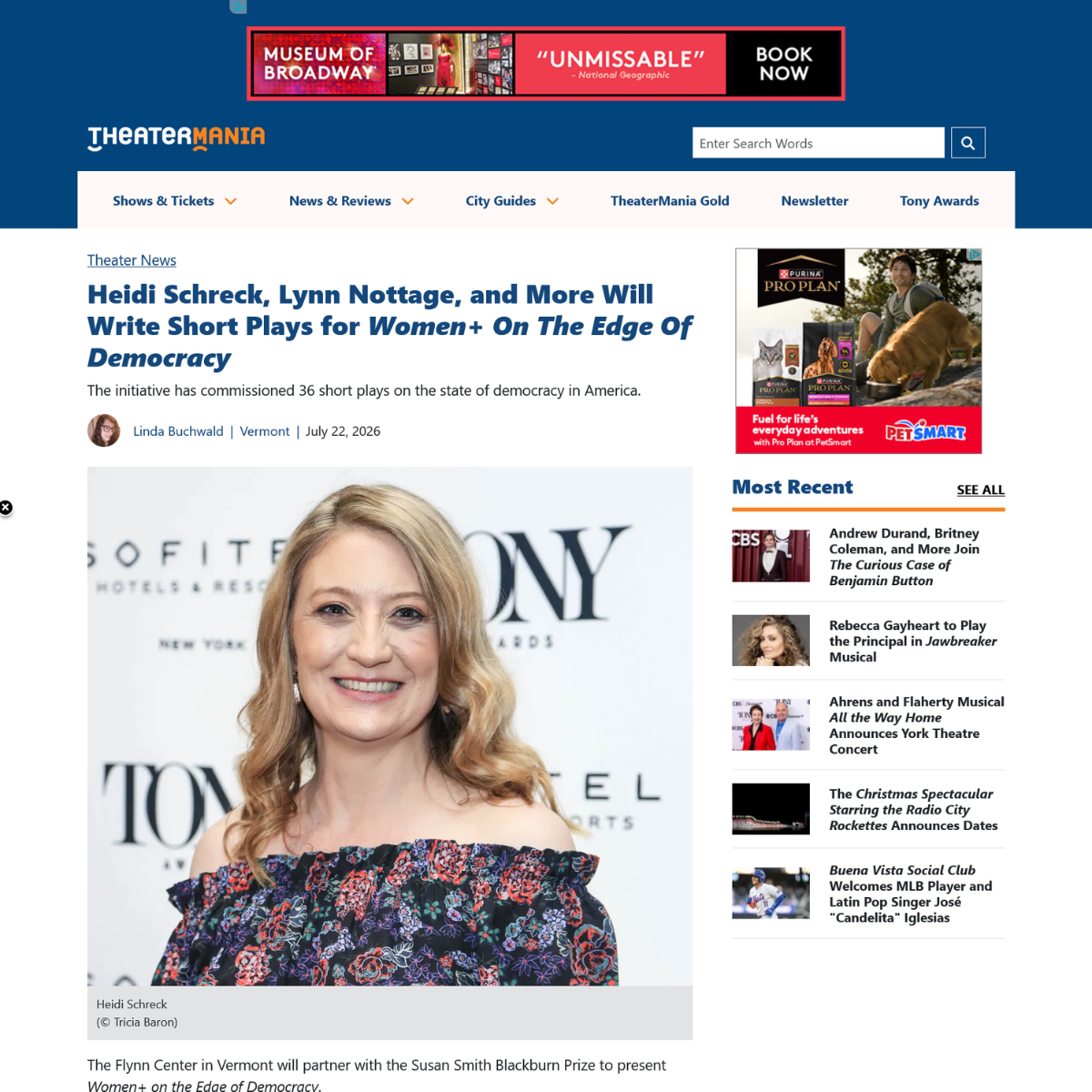Click the July 22, 2026 date text
This screenshot has width=1092, height=1092.
coord(343,431)
